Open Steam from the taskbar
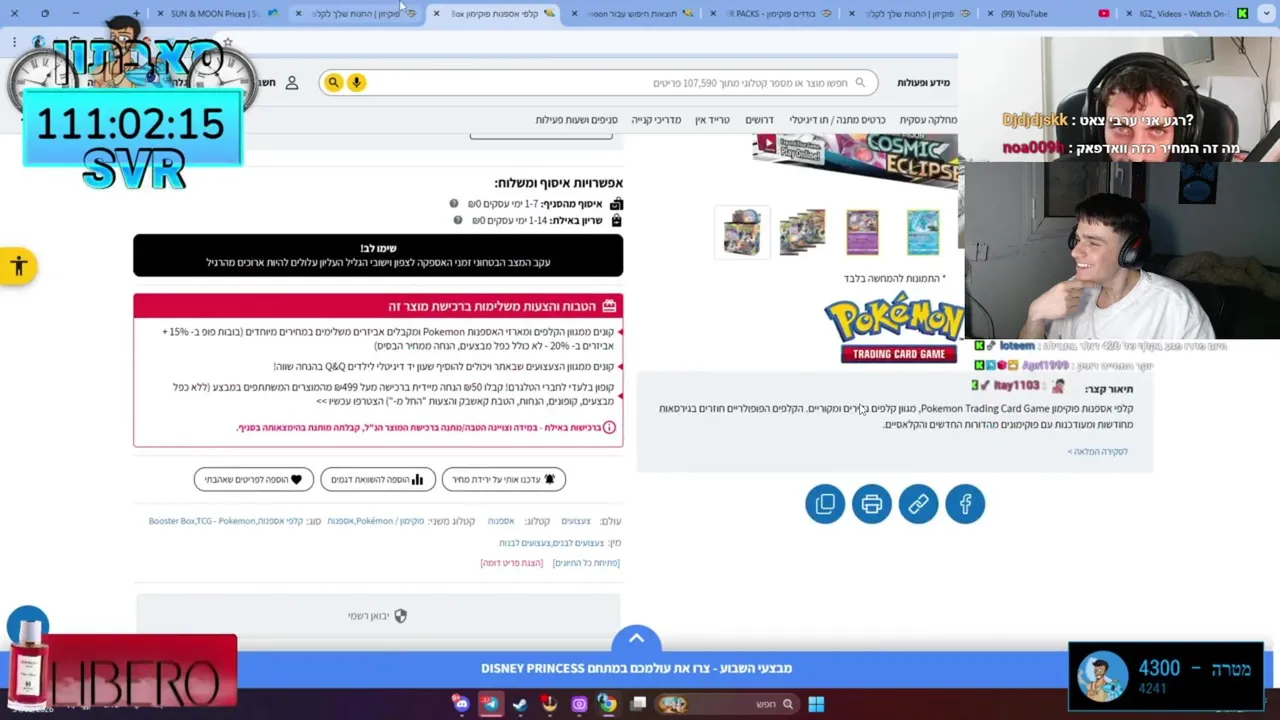1280x720 pixels. 520,704
